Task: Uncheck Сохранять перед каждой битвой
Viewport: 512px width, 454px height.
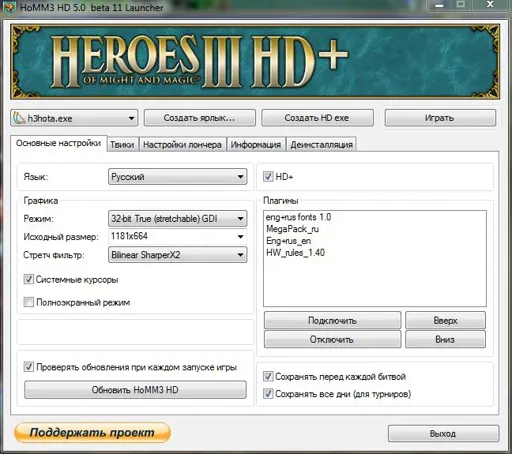Action: [268, 376]
